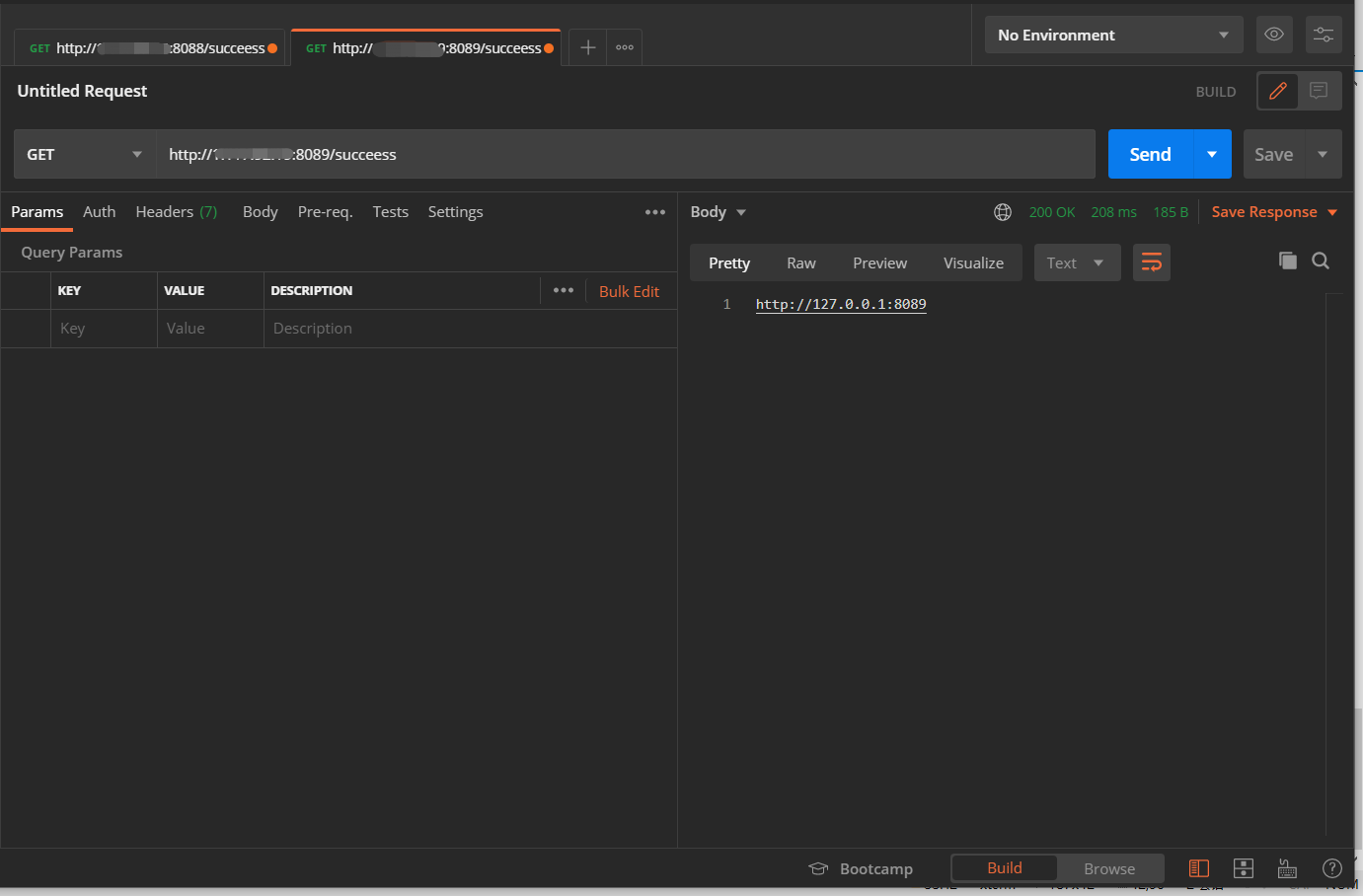Switch to Browse mode in status bar
The width and height of the screenshot is (1363, 896).
[x=1109, y=868]
